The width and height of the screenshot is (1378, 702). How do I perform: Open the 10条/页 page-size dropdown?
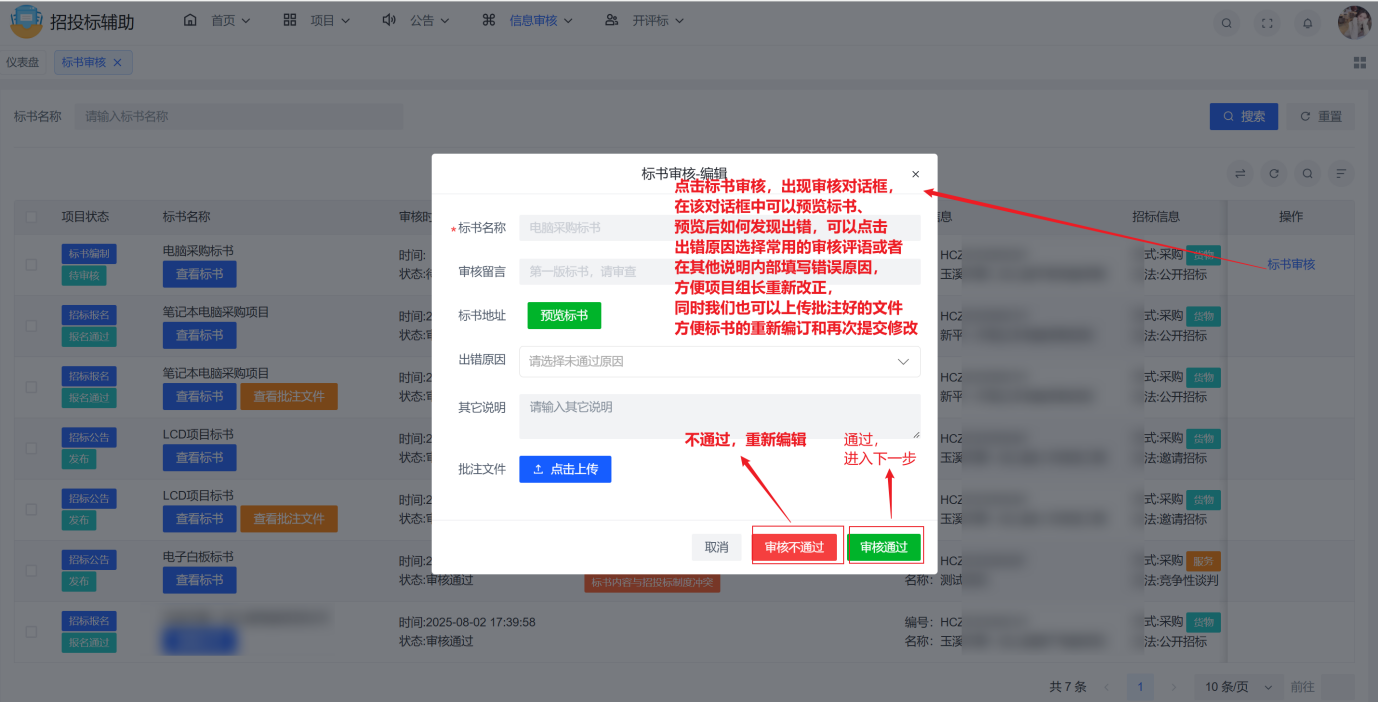pos(1237,687)
